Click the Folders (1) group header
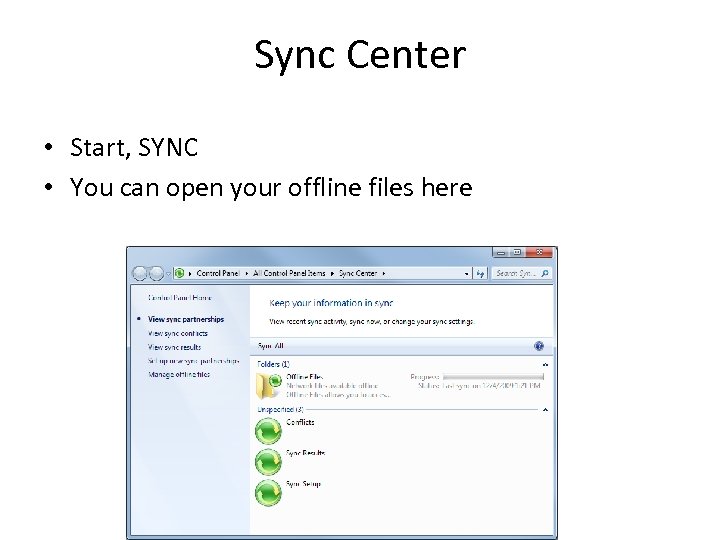The height and width of the screenshot is (540, 720). (273, 364)
